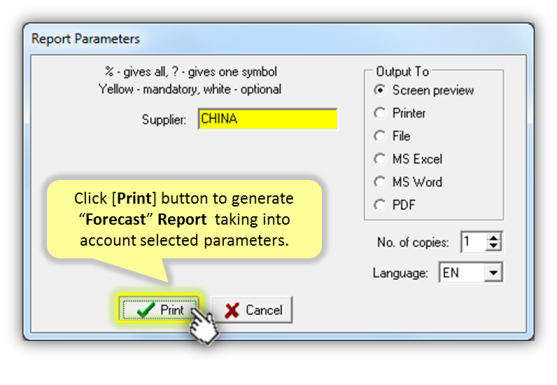
Task: Click the green checkmark icon on Print
Action: tap(146, 310)
